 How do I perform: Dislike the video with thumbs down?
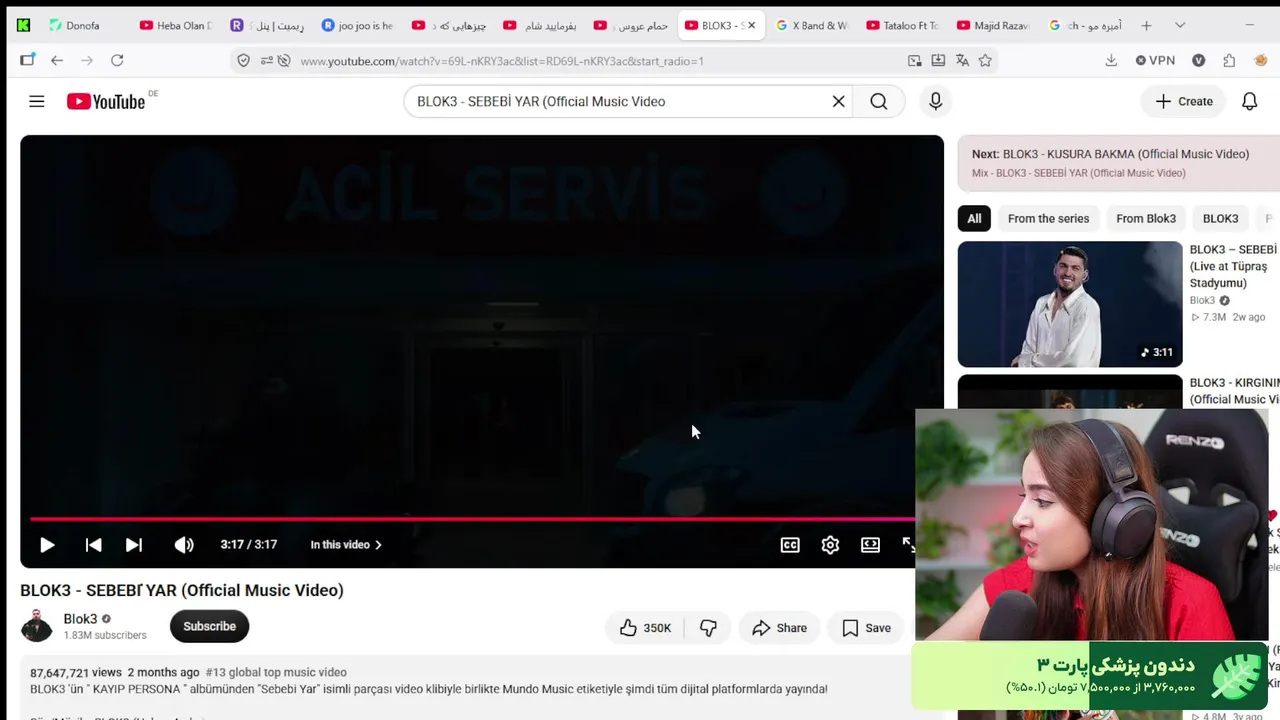(x=708, y=628)
